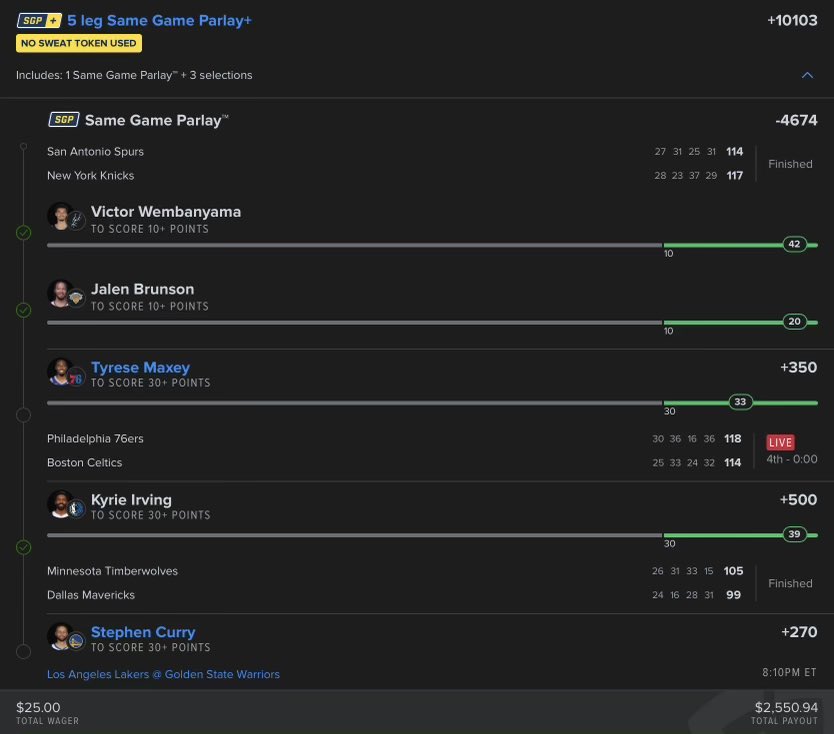Click the 39 marker on Irving's progress bar
Image resolution: width=834 pixels, height=734 pixels.
tap(795, 535)
